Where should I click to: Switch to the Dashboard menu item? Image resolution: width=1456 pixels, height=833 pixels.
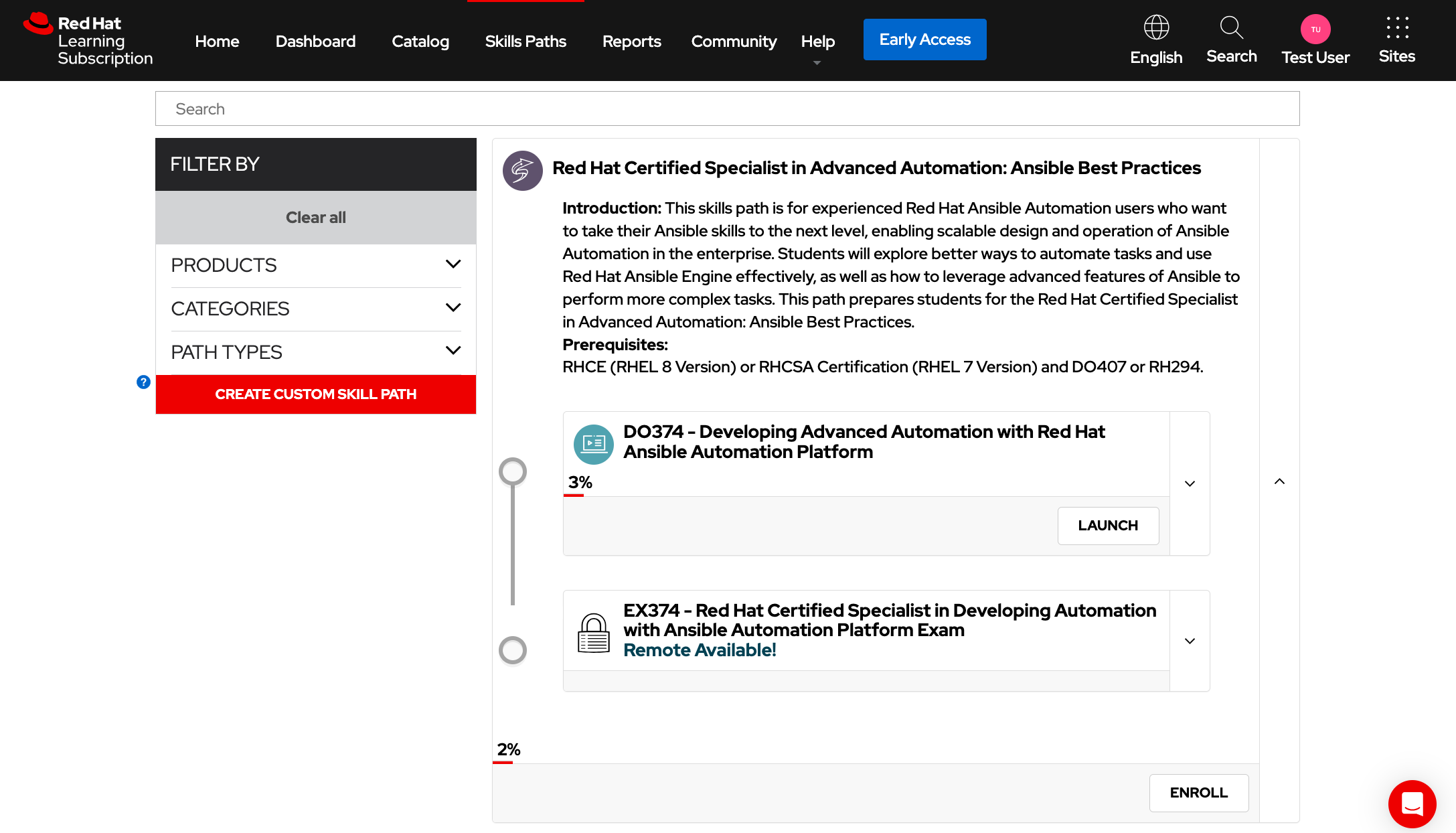coord(315,41)
